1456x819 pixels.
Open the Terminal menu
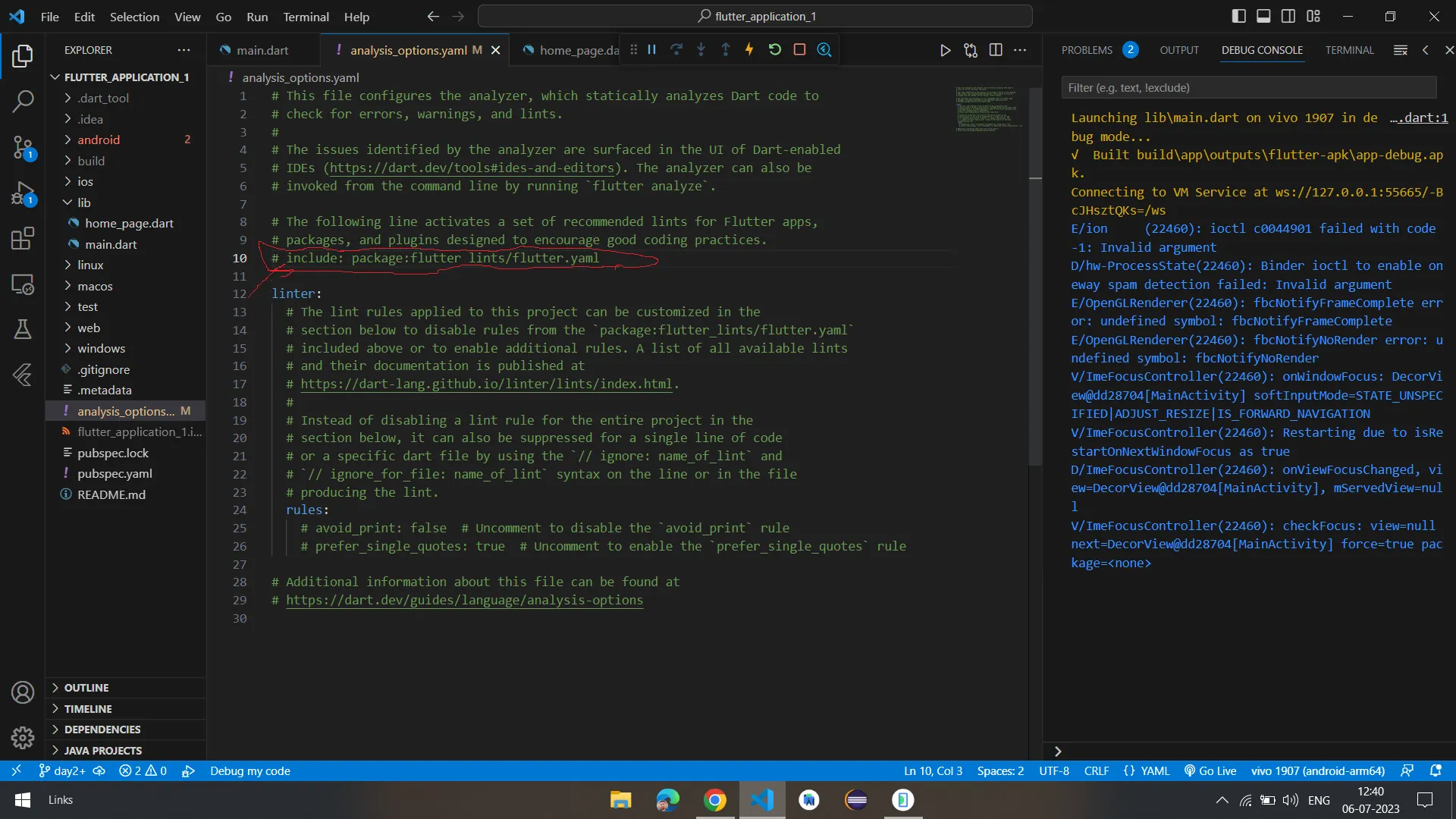306,16
